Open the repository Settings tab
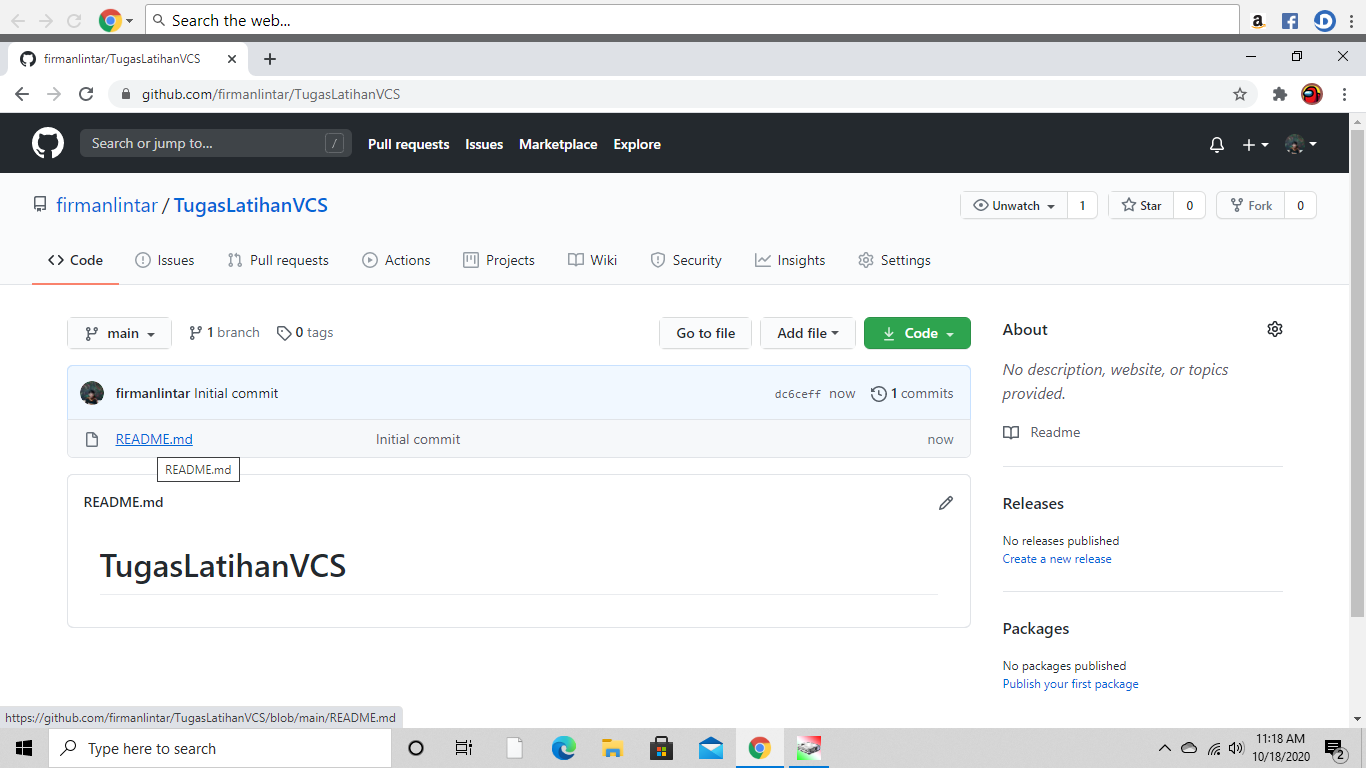 pyautogui.click(x=894, y=260)
